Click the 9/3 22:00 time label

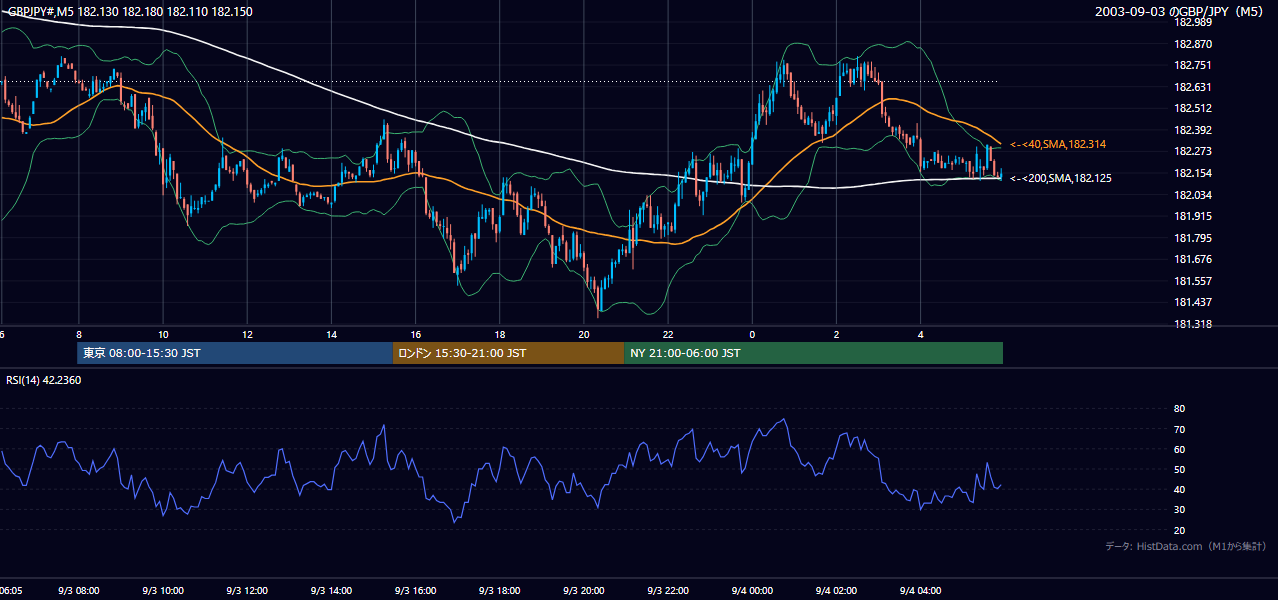click(667, 591)
